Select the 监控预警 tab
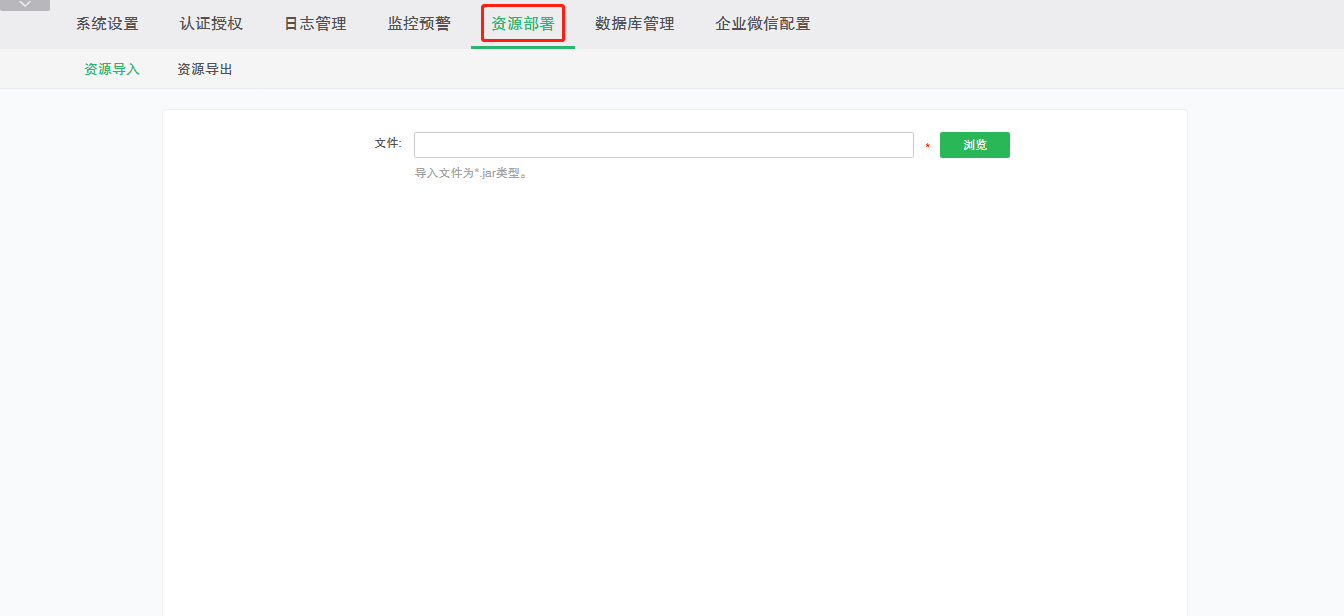The height and width of the screenshot is (616, 1344). (419, 24)
